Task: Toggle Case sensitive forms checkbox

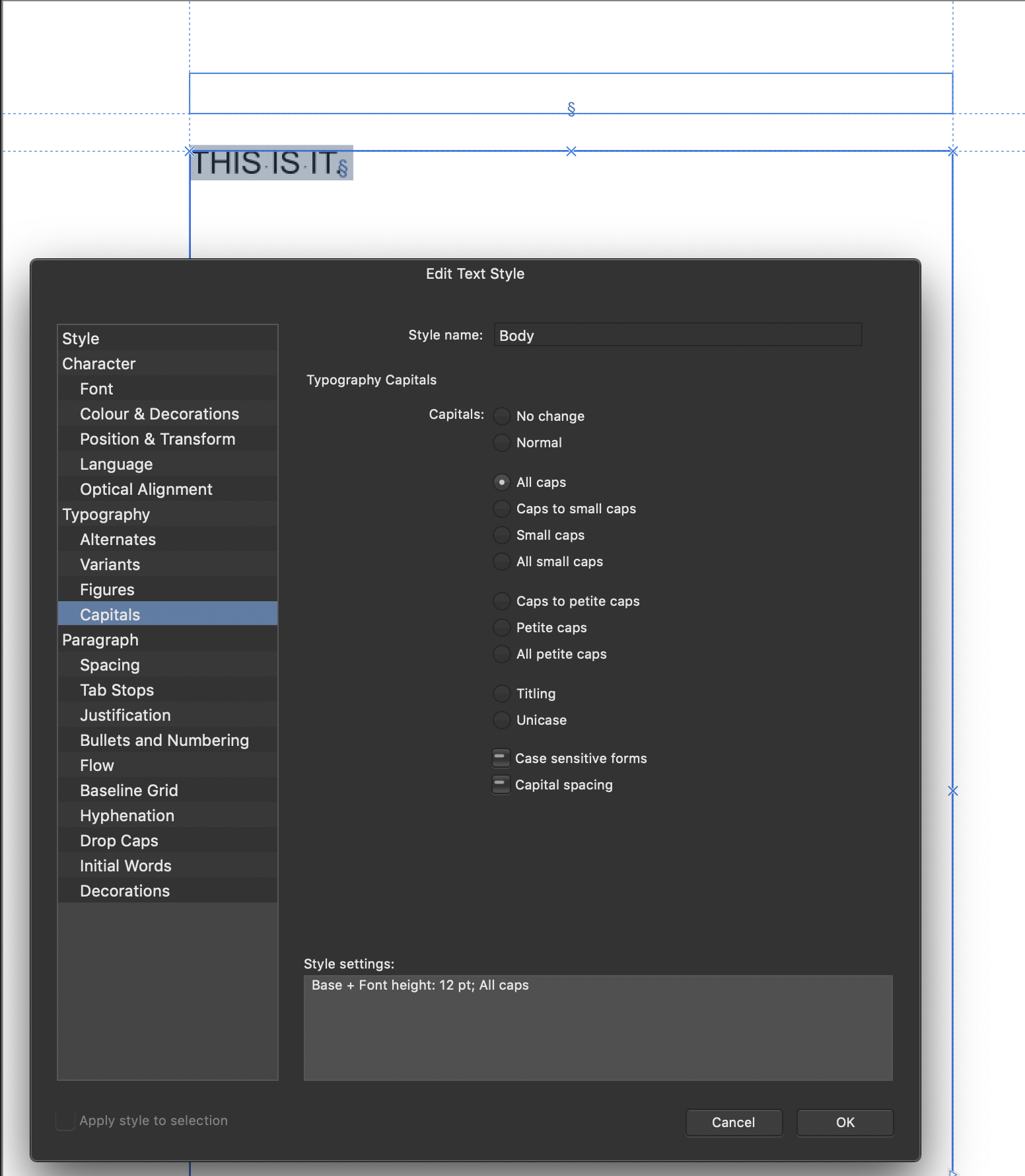Action: pos(501,758)
